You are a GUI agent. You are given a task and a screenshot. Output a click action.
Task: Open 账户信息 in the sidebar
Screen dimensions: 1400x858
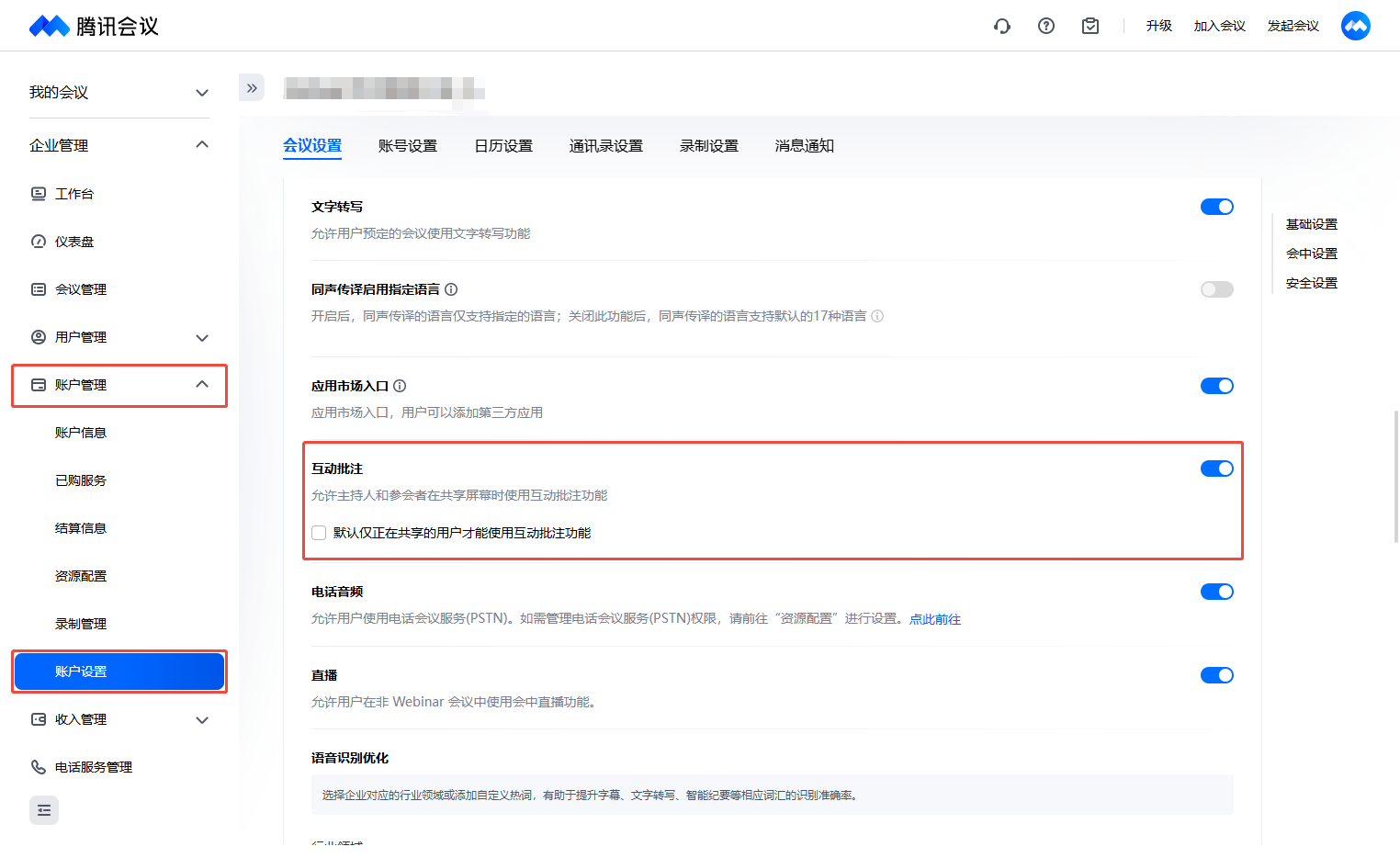[x=81, y=433]
